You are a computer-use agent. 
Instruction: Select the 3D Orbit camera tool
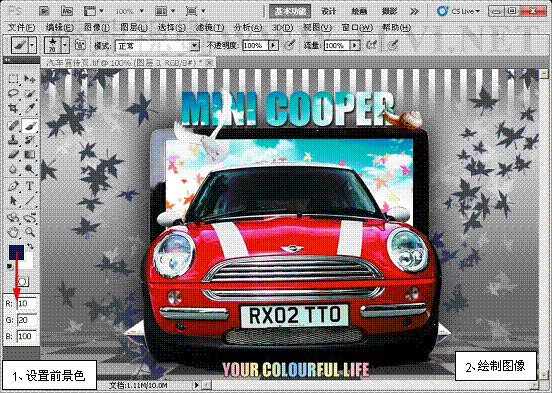30,218
